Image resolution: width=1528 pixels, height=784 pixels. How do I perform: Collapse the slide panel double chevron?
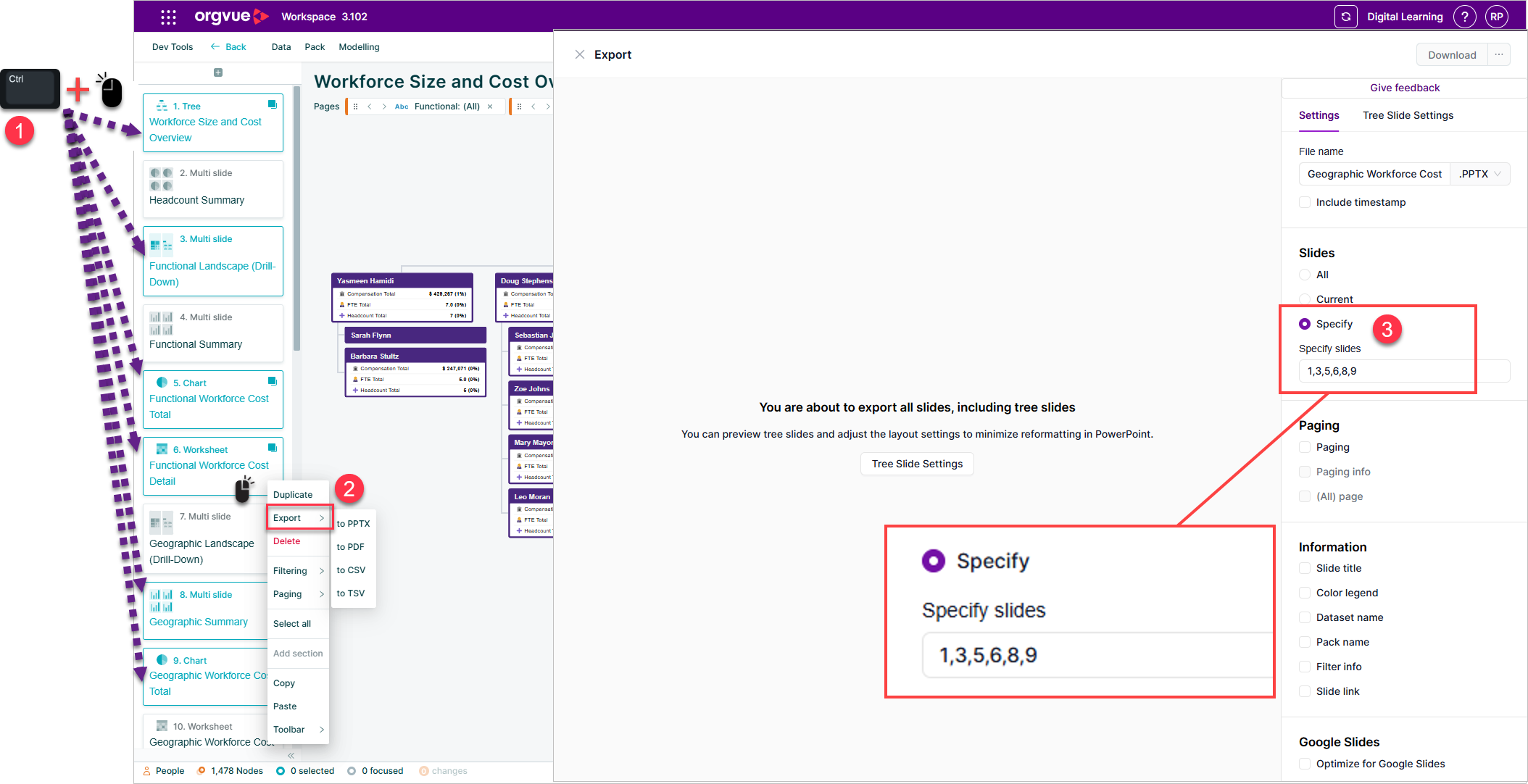tap(291, 755)
